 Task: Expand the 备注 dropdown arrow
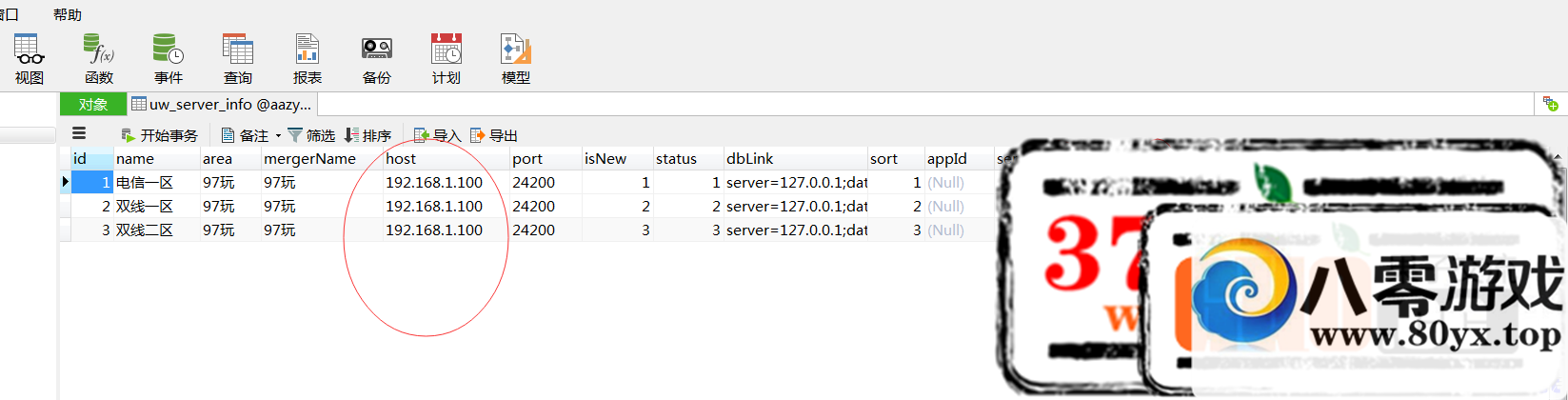(x=278, y=136)
